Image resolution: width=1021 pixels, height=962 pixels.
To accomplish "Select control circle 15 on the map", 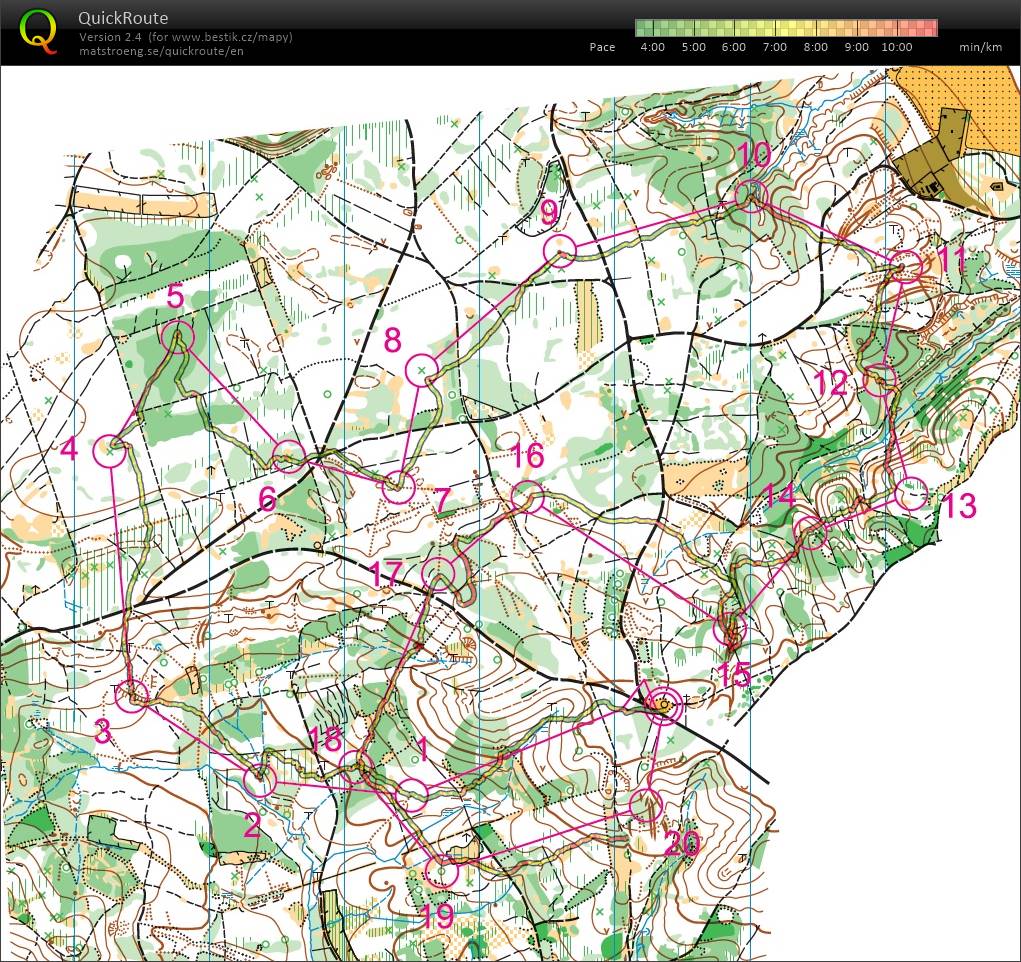I will coord(730,629).
